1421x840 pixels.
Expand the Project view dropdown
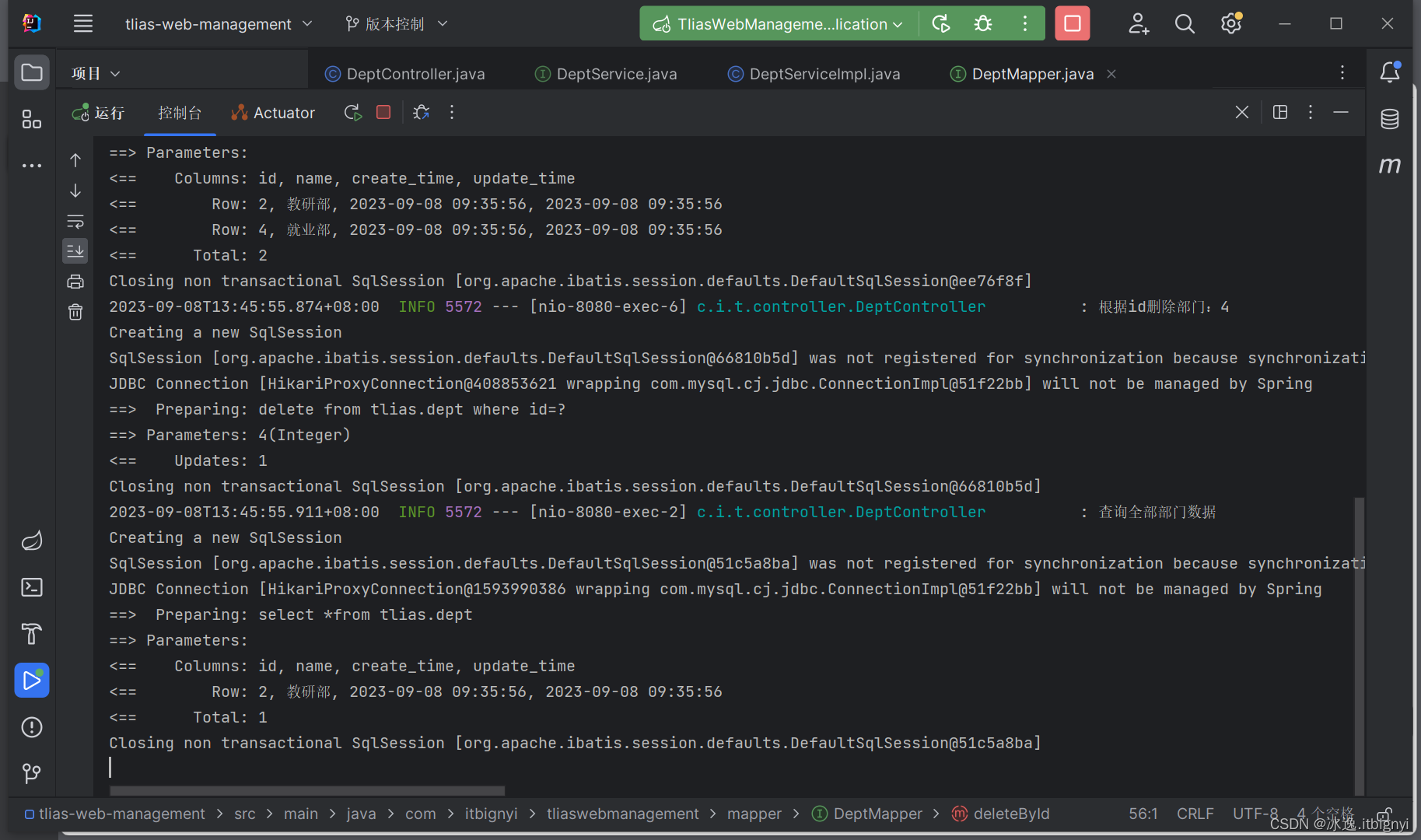(96, 73)
